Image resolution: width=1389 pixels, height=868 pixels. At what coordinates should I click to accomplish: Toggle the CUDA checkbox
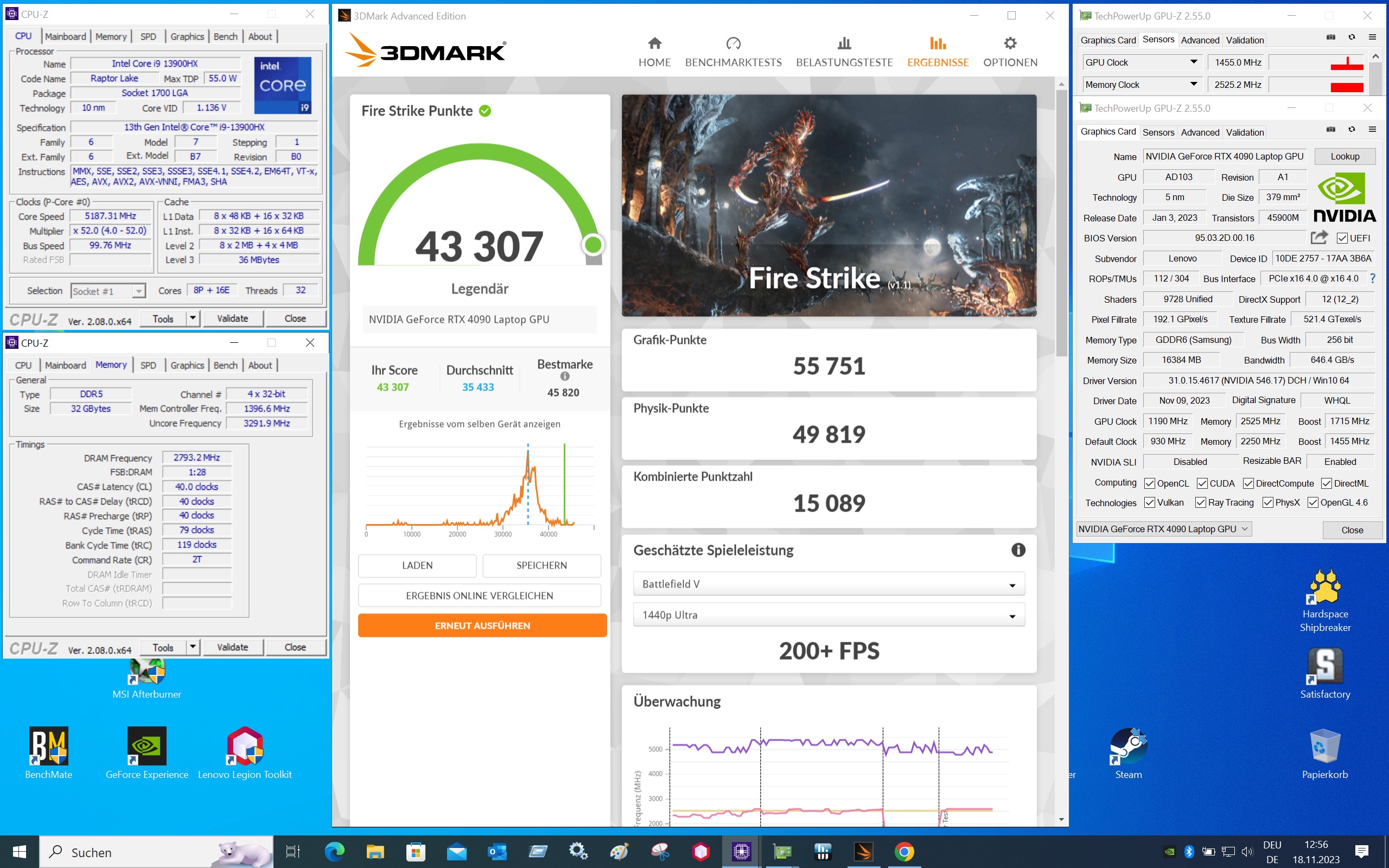click(1202, 483)
